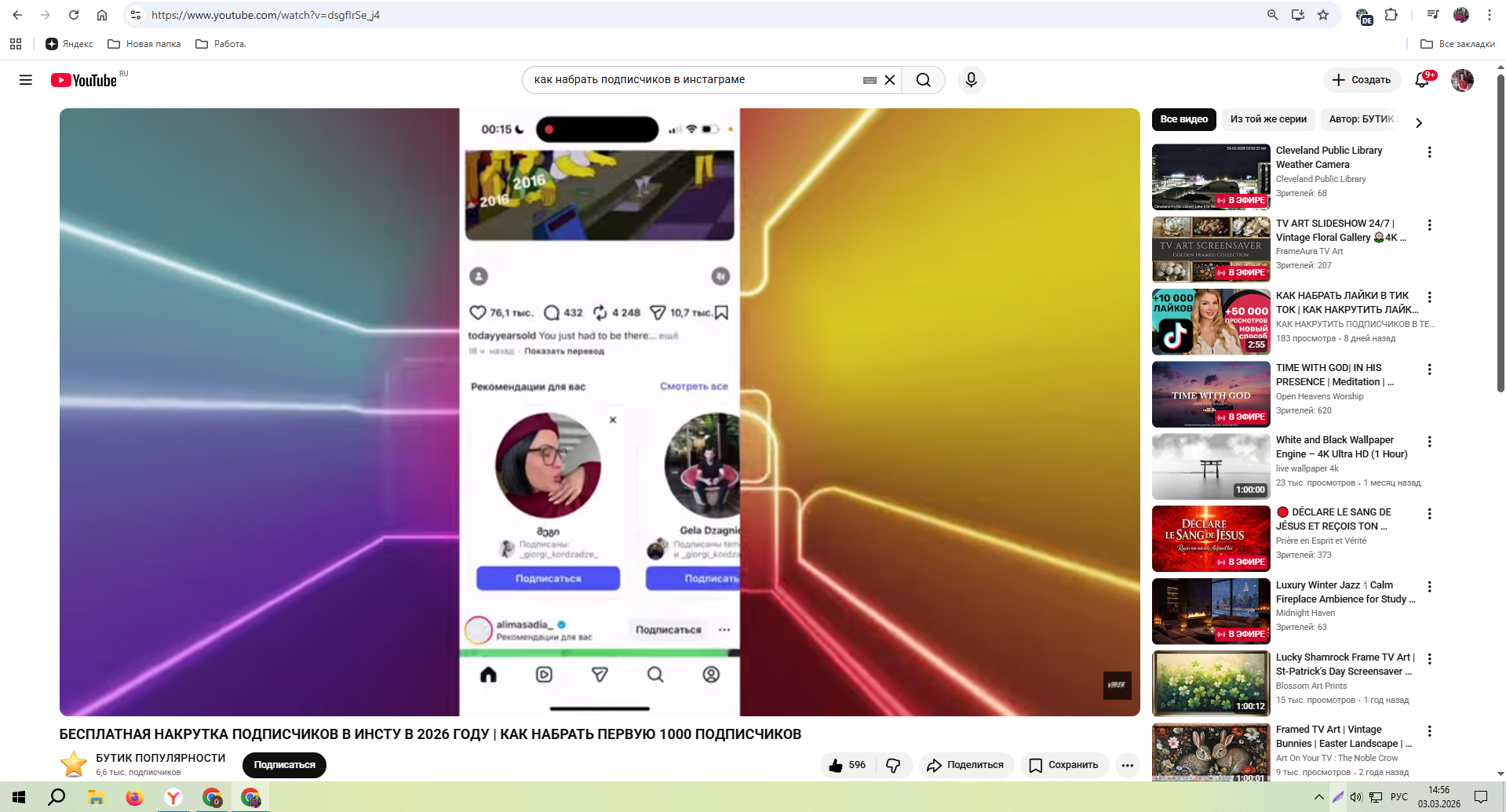Click the Создать create button

pyautogui.click(x=1362, y=80)
